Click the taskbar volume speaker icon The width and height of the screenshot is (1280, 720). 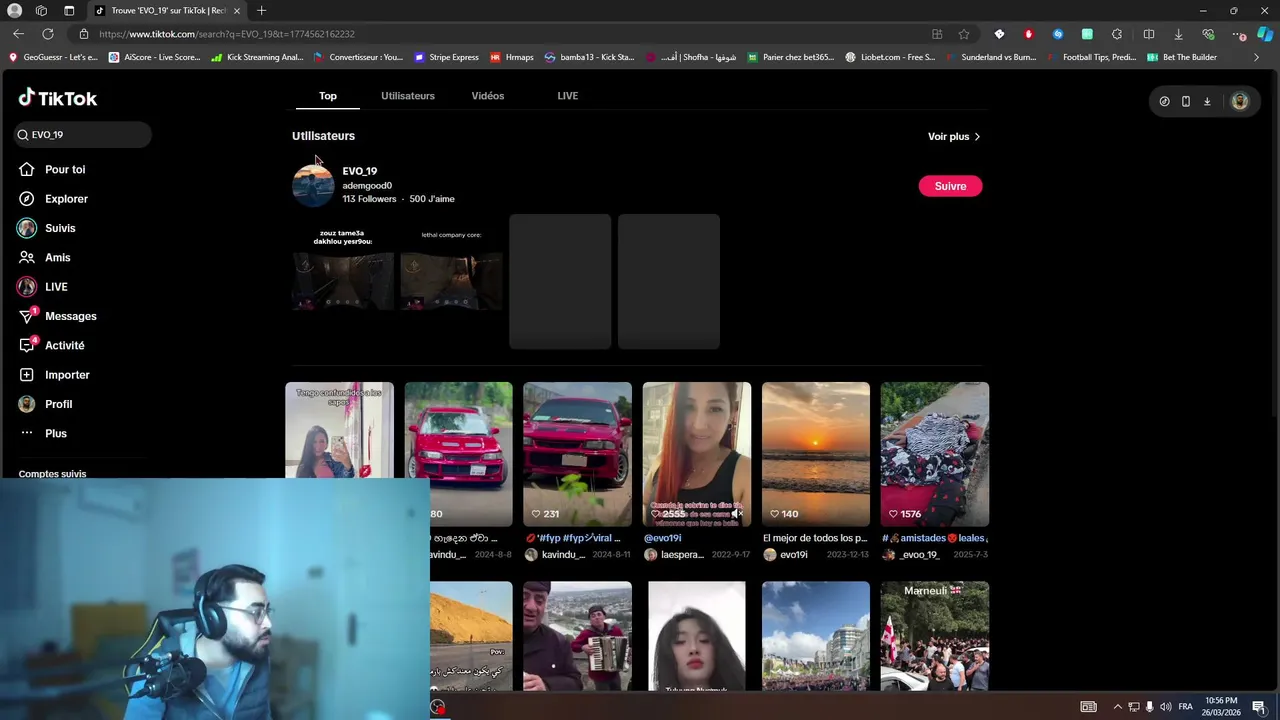1166,707
